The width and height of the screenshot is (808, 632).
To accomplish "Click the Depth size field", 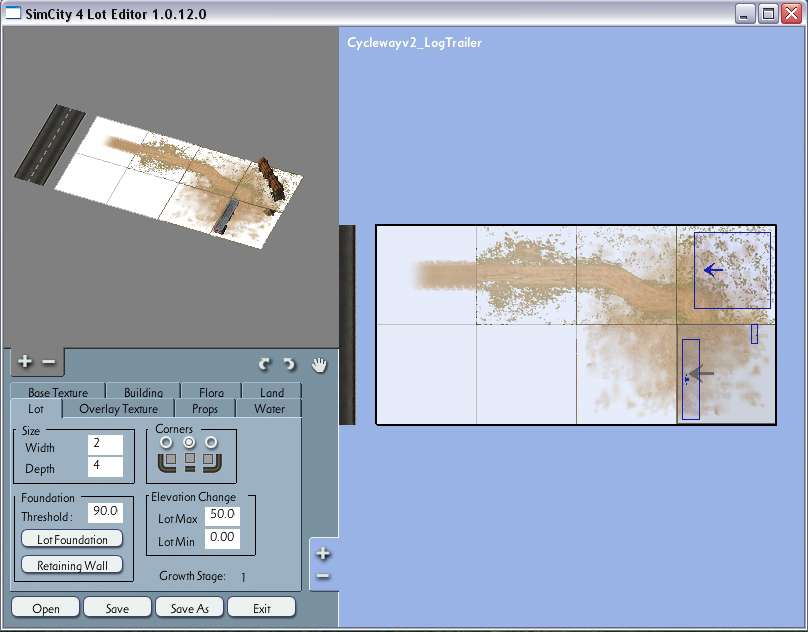I will [x=105, y=467].
